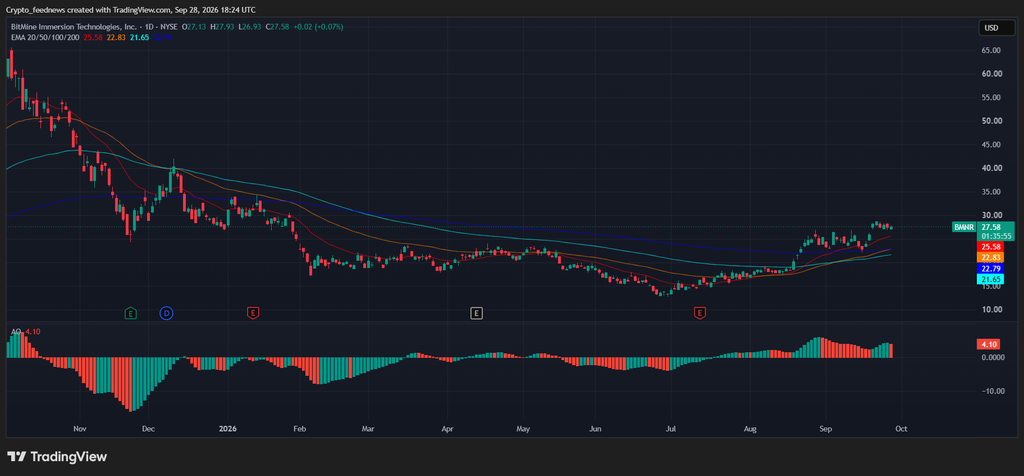Open the red earnings E marker near February

(x=253, y=314)
